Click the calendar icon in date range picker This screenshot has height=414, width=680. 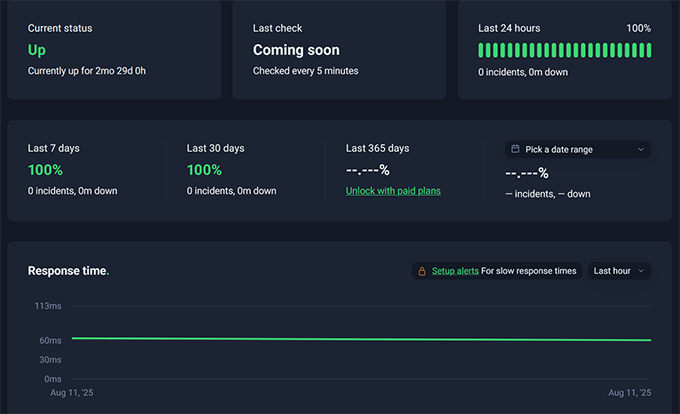[515, 149]
